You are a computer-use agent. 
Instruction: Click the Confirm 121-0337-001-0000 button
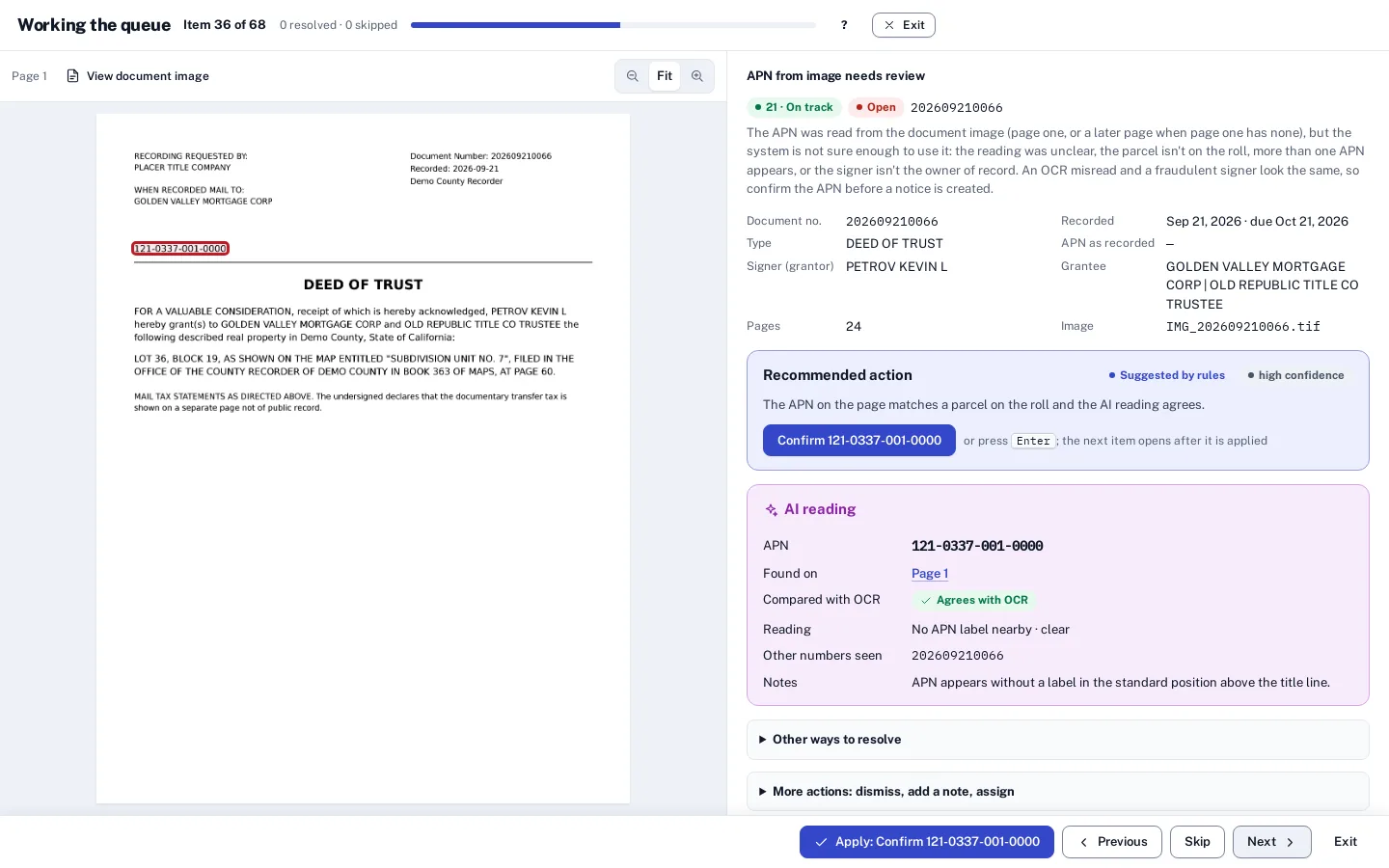click(859, 441)
